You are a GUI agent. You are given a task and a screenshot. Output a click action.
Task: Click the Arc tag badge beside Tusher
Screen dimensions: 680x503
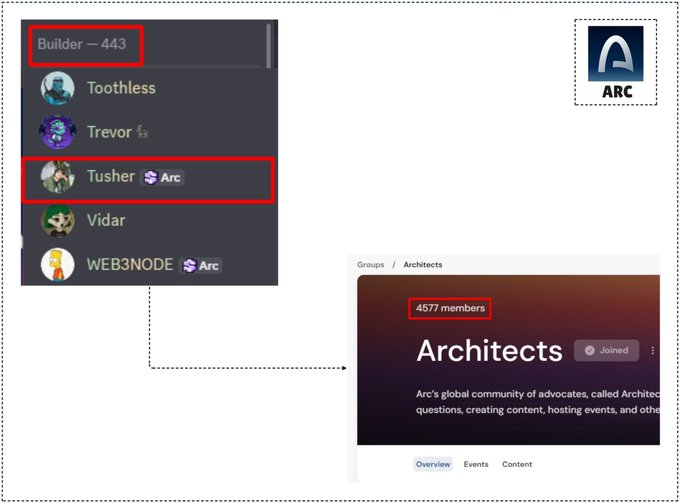[163, 177]
